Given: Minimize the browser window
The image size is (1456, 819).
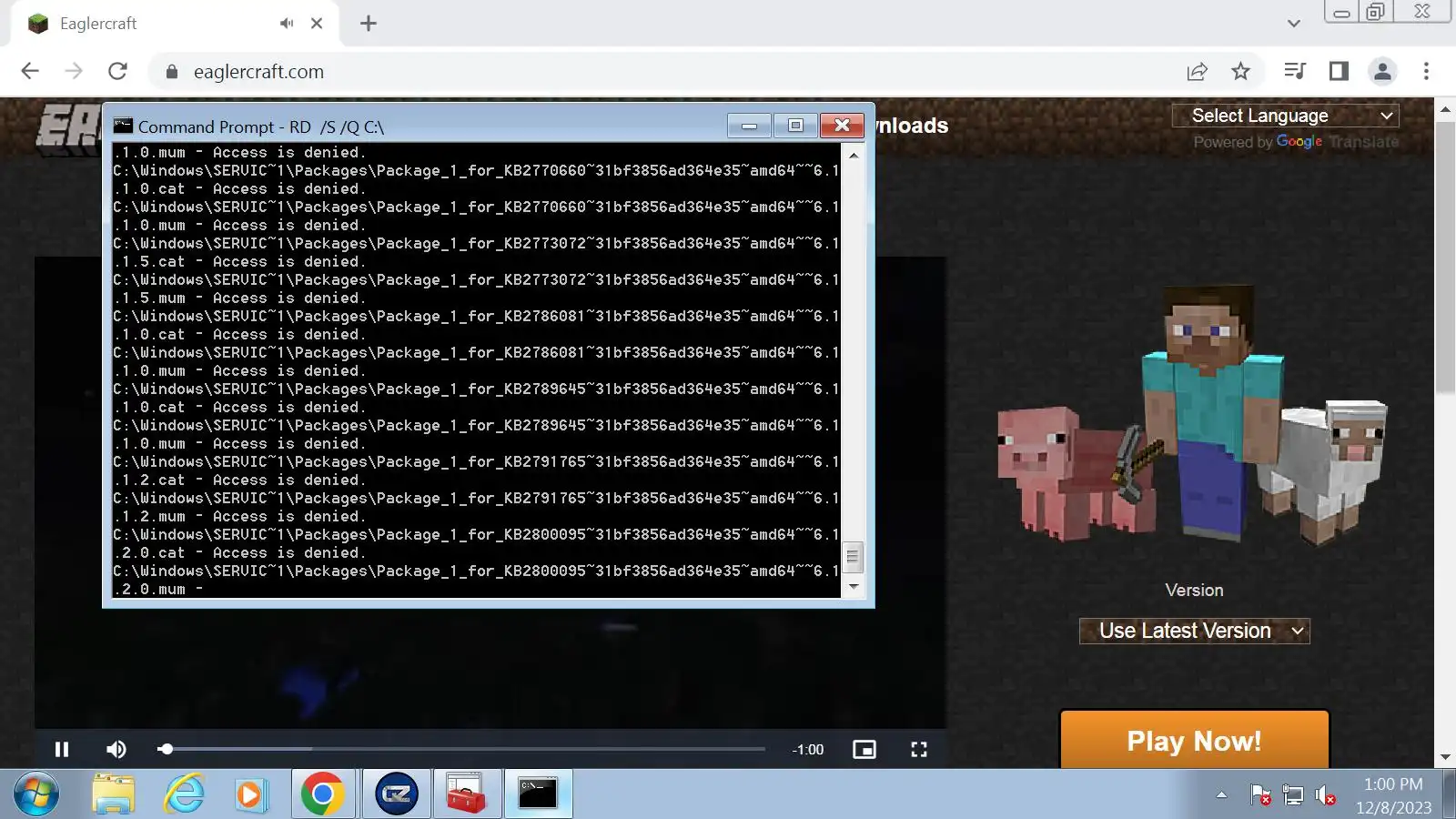Looking at the screenshot, I should (x=1341, y=12).
